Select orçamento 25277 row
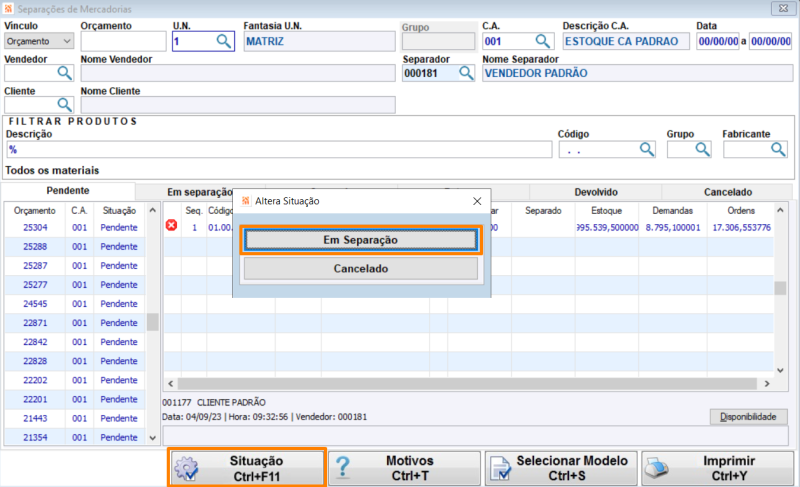 [75, 285]
